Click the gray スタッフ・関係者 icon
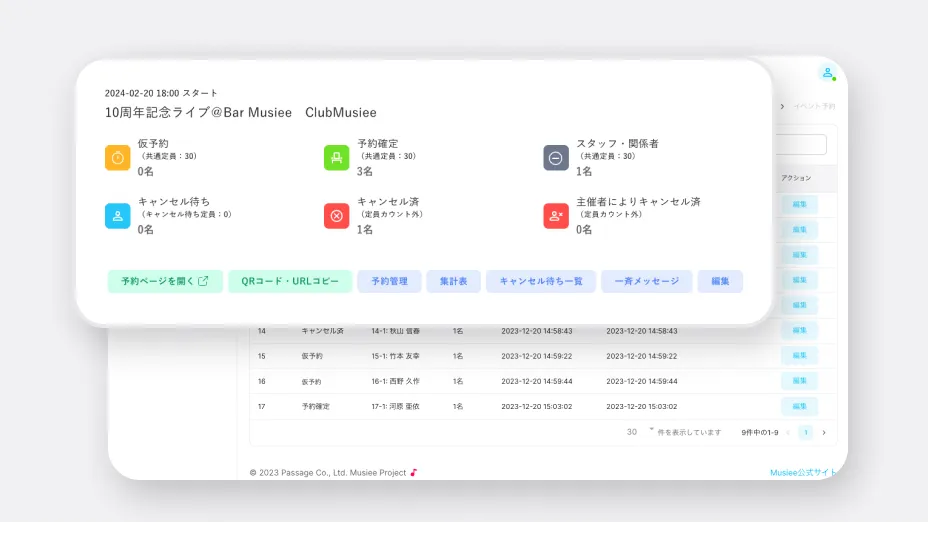This screenshot has width=928, height=536. (x=556, y=157)
